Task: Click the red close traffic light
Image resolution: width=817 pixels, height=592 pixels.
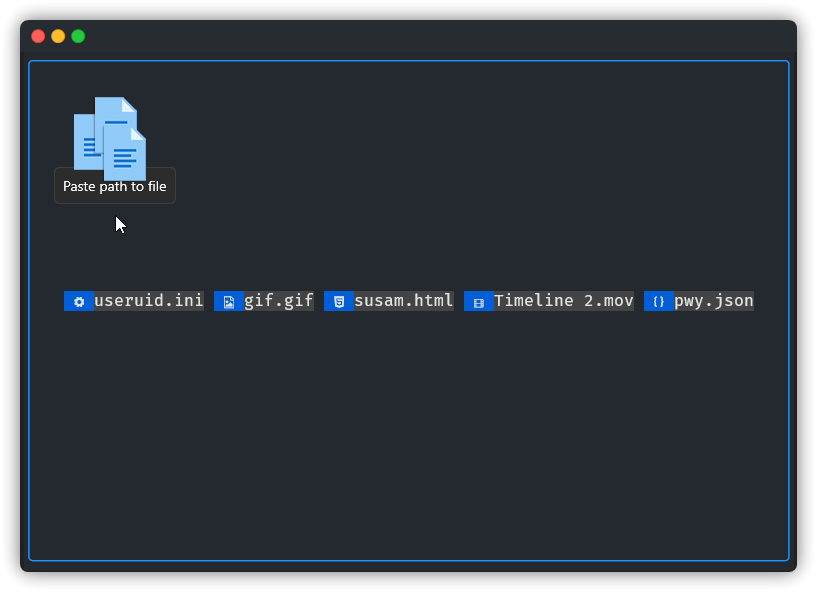Action: [37, 35]
